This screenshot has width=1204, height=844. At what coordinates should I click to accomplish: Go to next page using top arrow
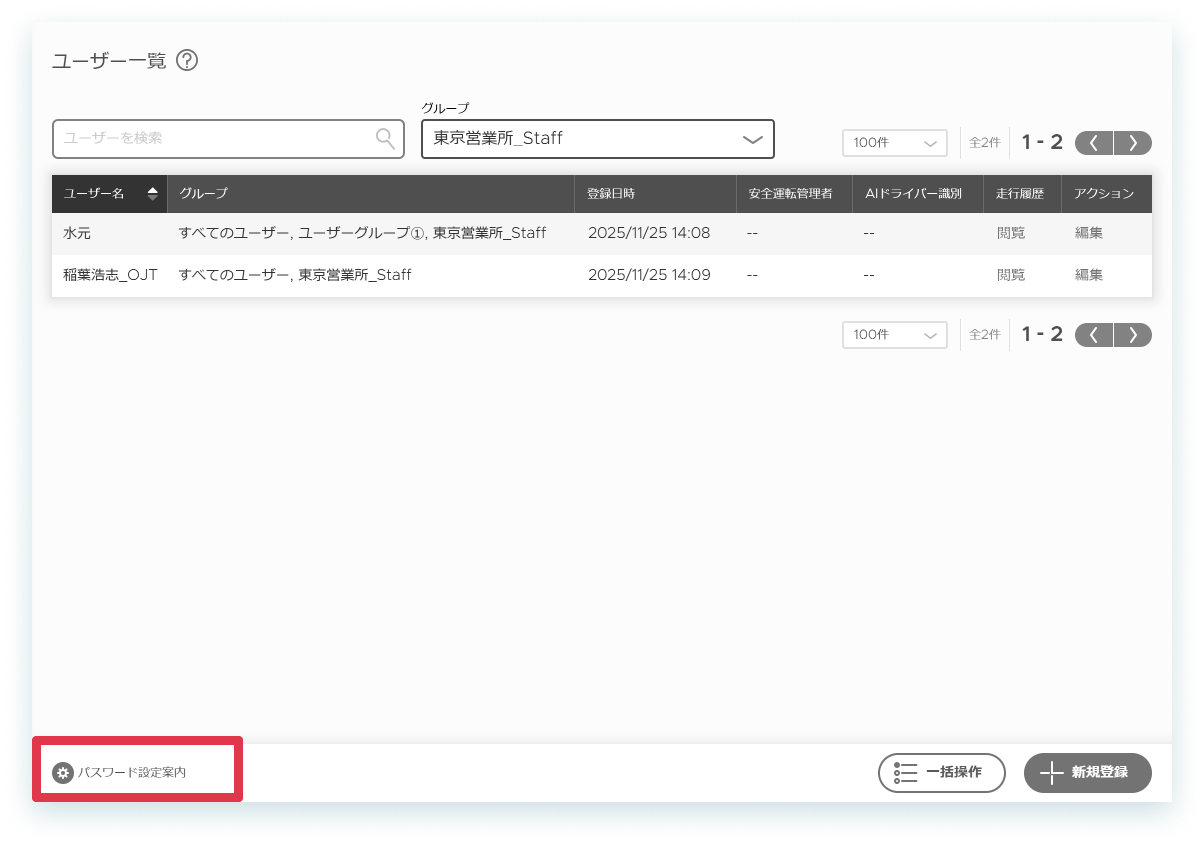pyautogui.click(x=1133, y=143)
